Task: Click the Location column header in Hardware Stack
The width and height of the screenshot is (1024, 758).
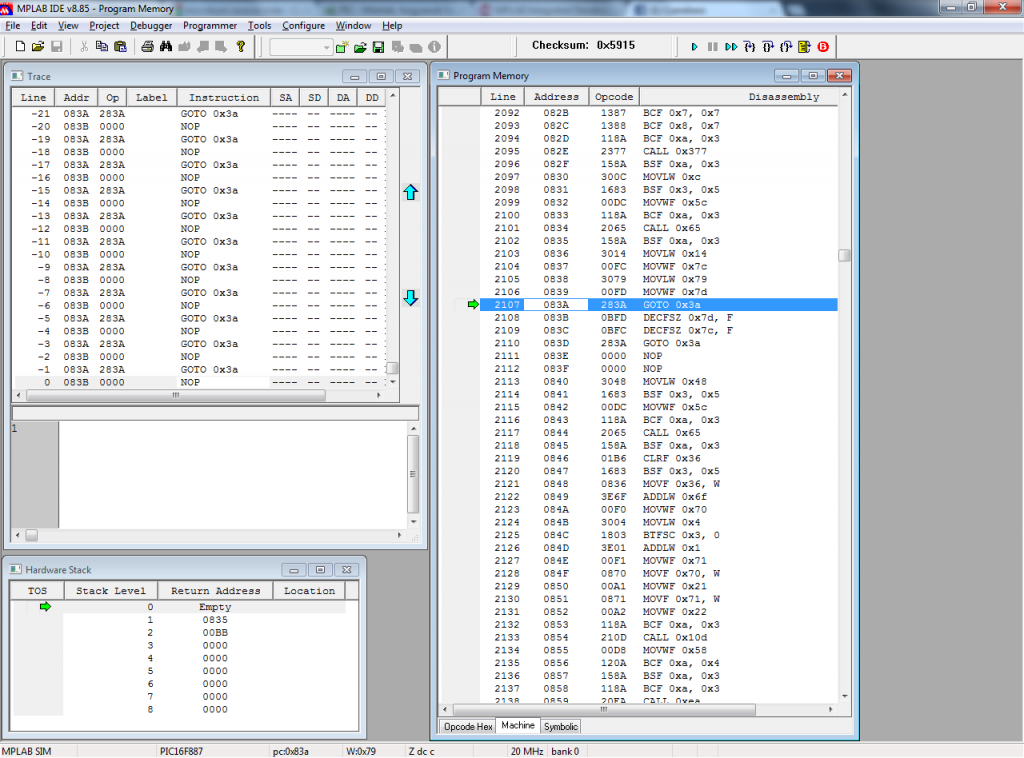Action: tap(309, 591)
